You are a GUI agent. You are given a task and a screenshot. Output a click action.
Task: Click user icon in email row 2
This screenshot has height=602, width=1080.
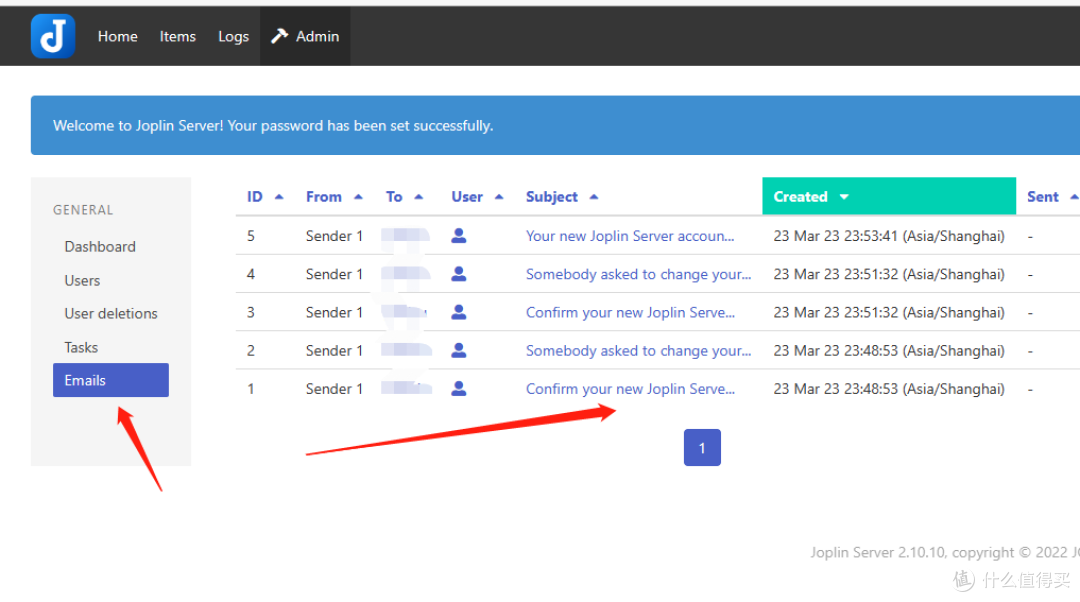pyautogui.click(x=459, y=351)
